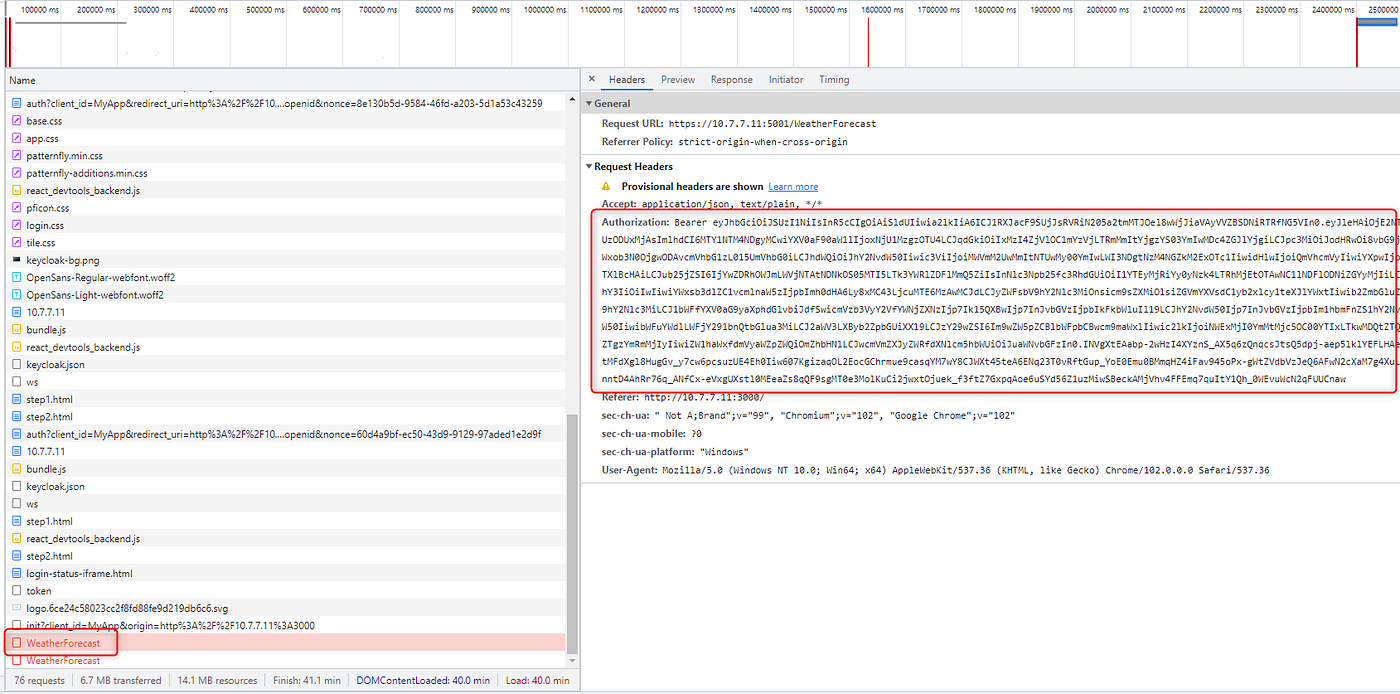Click the '14.1 MB resources' status entry
This screenshot has height=694, width=1400.
(x=217, y=680)
